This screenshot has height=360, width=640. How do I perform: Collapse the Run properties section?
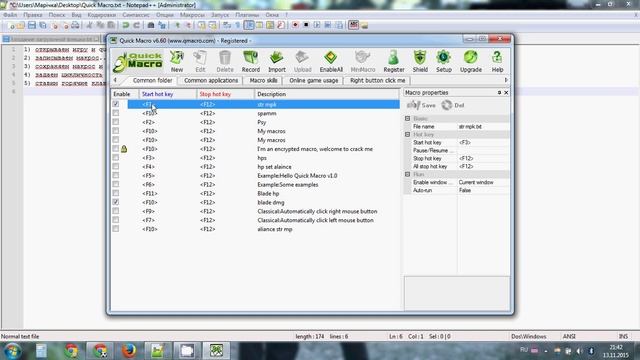[x=407, y=174]
